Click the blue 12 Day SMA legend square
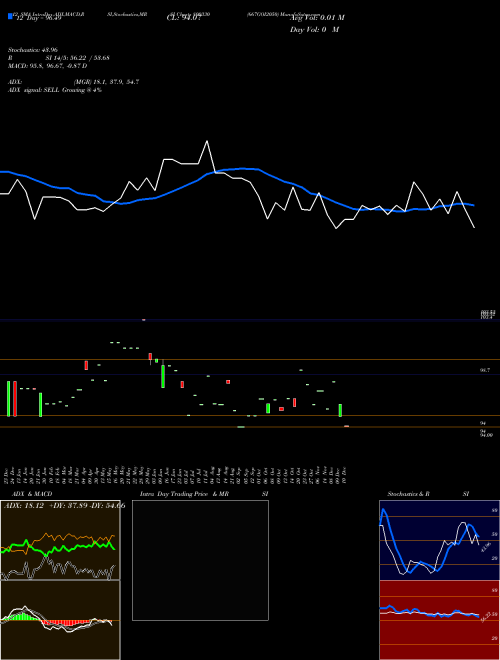 coord(10,16)
